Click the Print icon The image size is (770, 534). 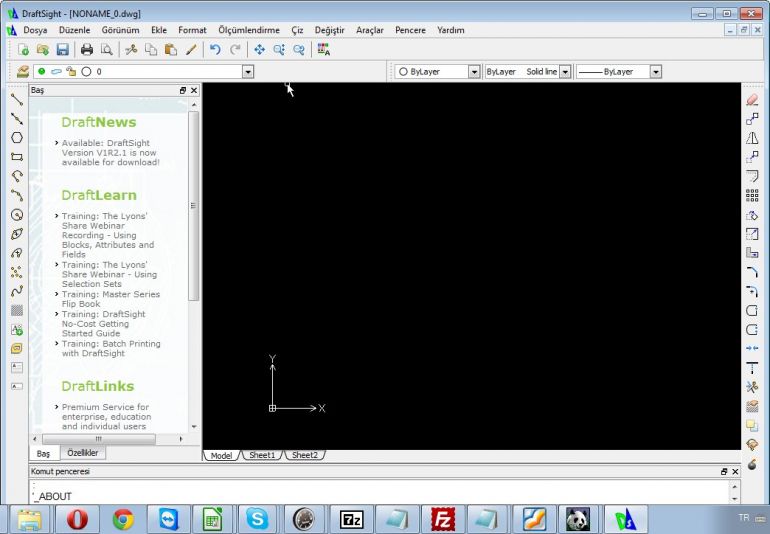coord(87,50)
